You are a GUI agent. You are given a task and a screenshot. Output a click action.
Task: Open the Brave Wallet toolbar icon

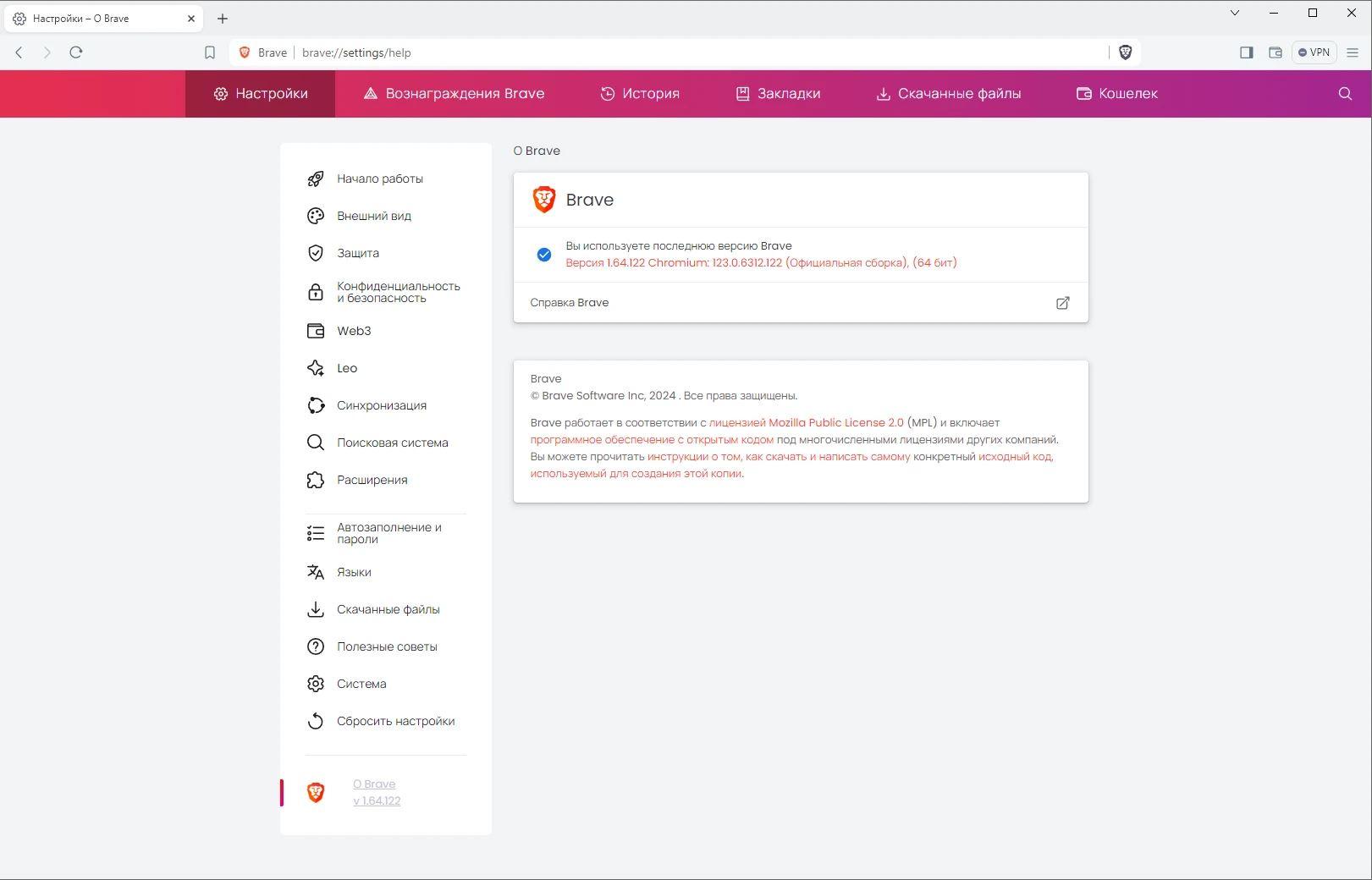(1276, 52)
